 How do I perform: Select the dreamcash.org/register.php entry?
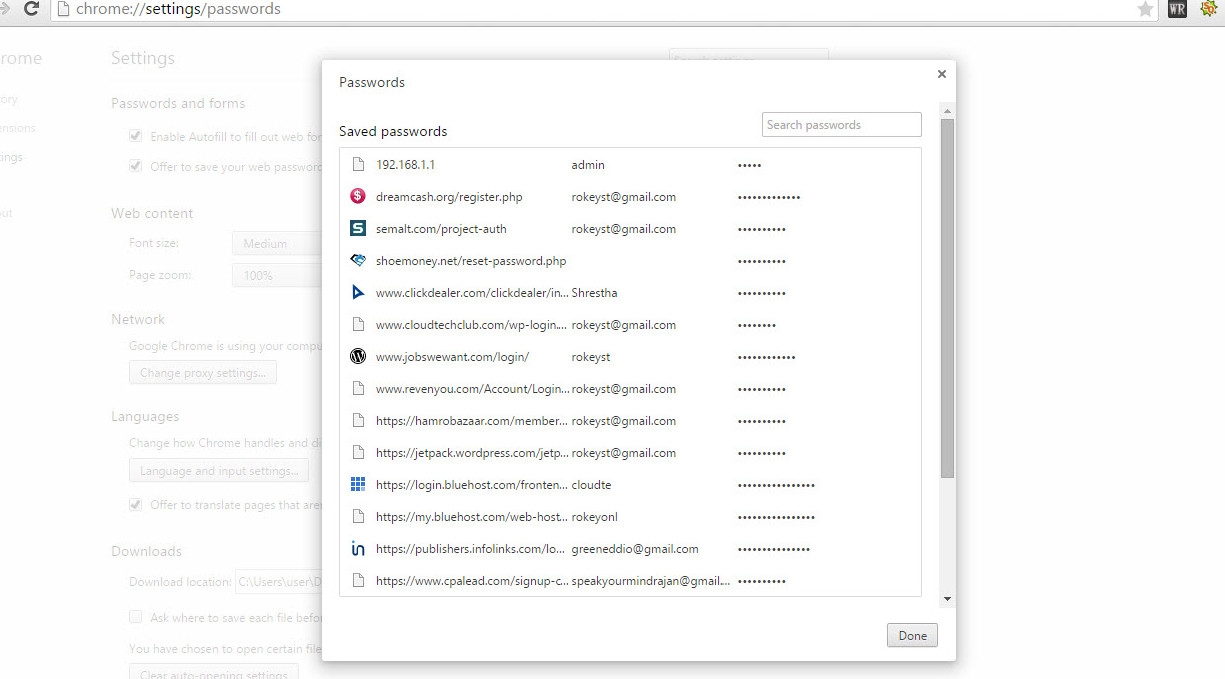tap(449, 197)
